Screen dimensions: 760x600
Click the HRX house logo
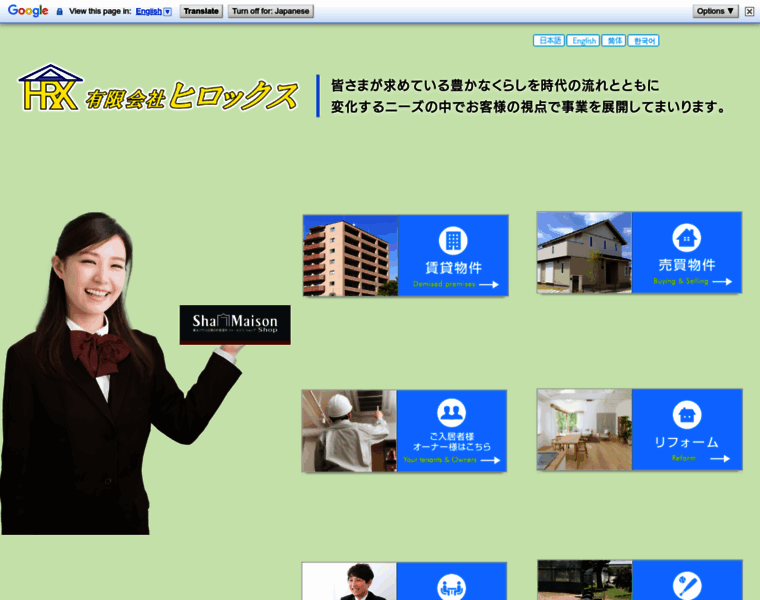click(50, 88)
